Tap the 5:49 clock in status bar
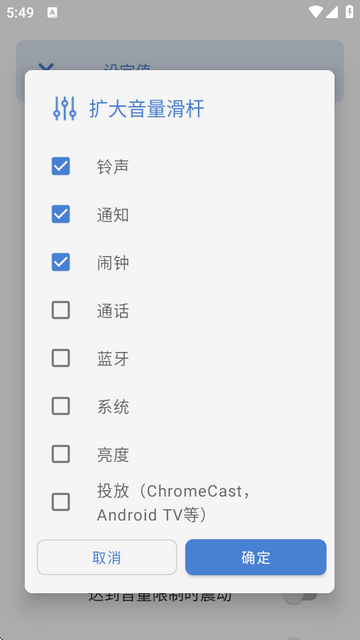Viewport: 360px width, 640px height. click(x=20, y=13)
